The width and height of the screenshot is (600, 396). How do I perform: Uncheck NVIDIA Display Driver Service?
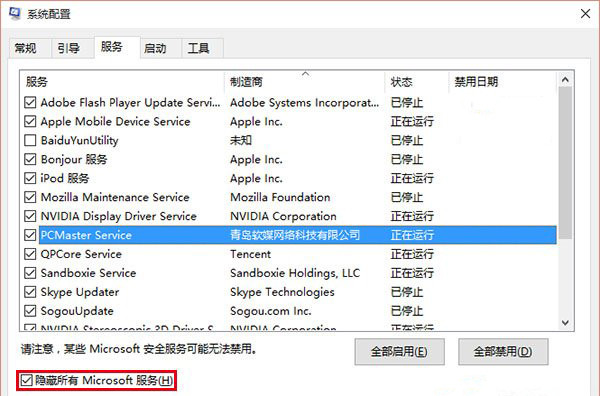point(30,216)
